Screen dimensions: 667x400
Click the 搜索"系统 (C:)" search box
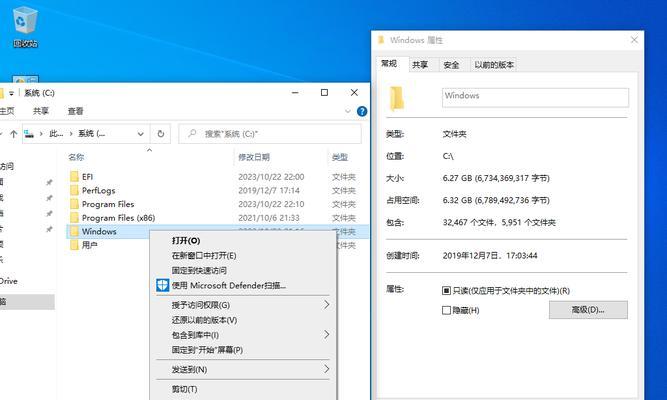point(270,134)
